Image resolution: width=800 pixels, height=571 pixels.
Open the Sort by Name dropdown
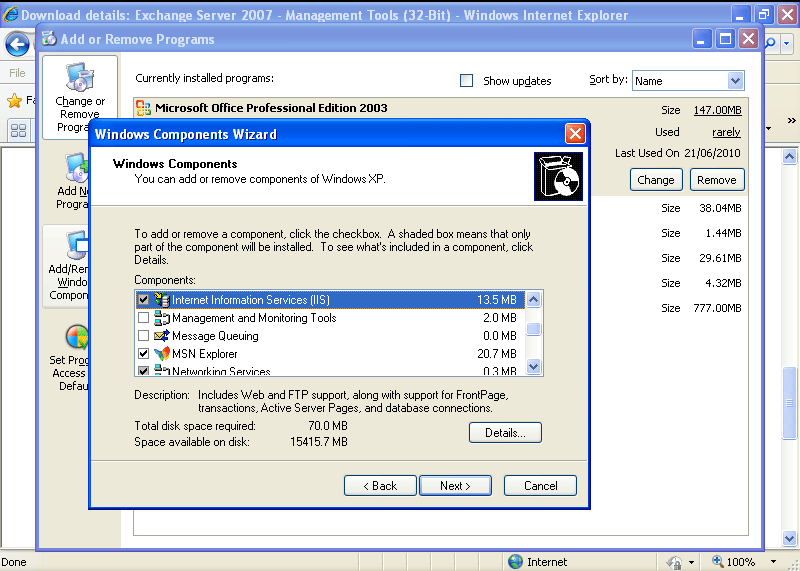[735, 81]
